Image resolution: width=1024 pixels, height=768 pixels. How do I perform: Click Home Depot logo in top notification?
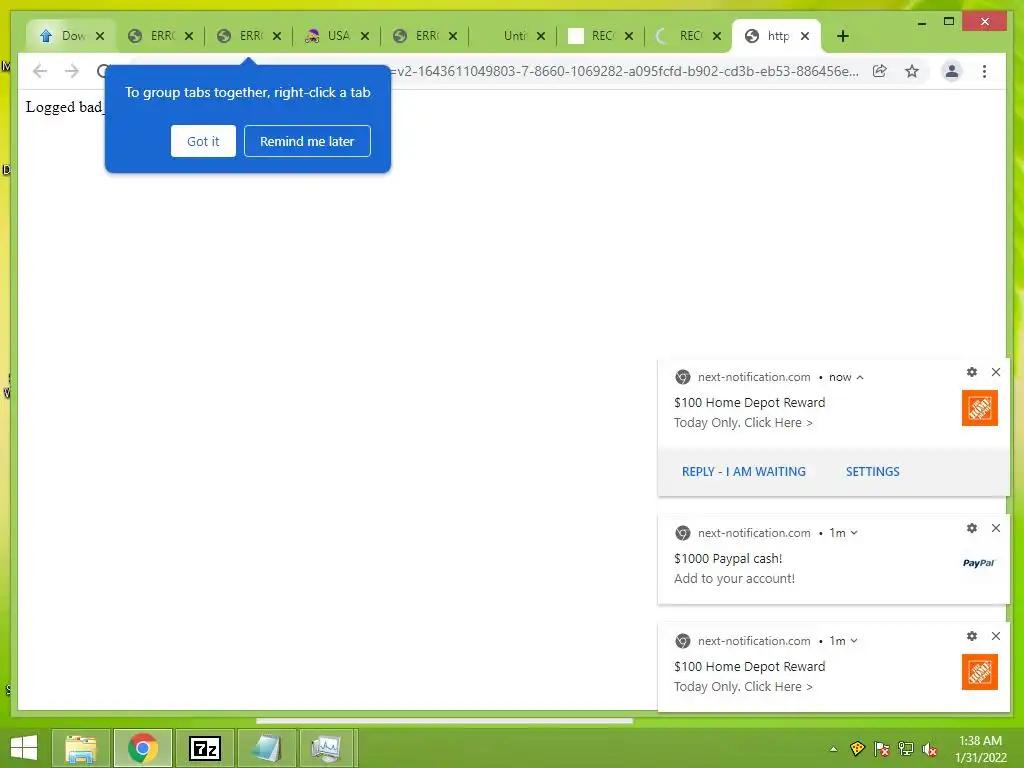pyautogui.click(x=980, y=408)
